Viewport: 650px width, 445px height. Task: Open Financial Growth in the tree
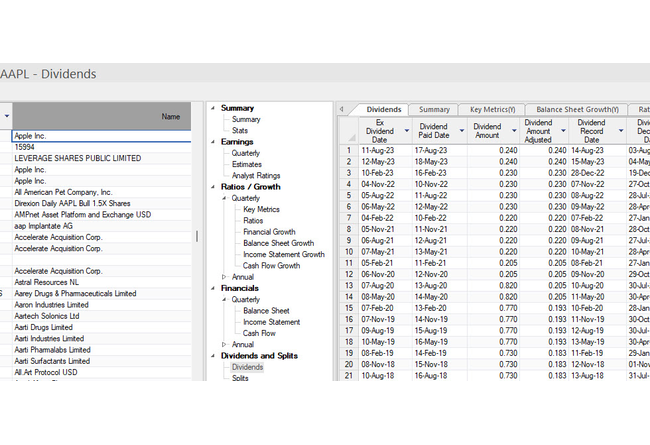tap(269, 232)
